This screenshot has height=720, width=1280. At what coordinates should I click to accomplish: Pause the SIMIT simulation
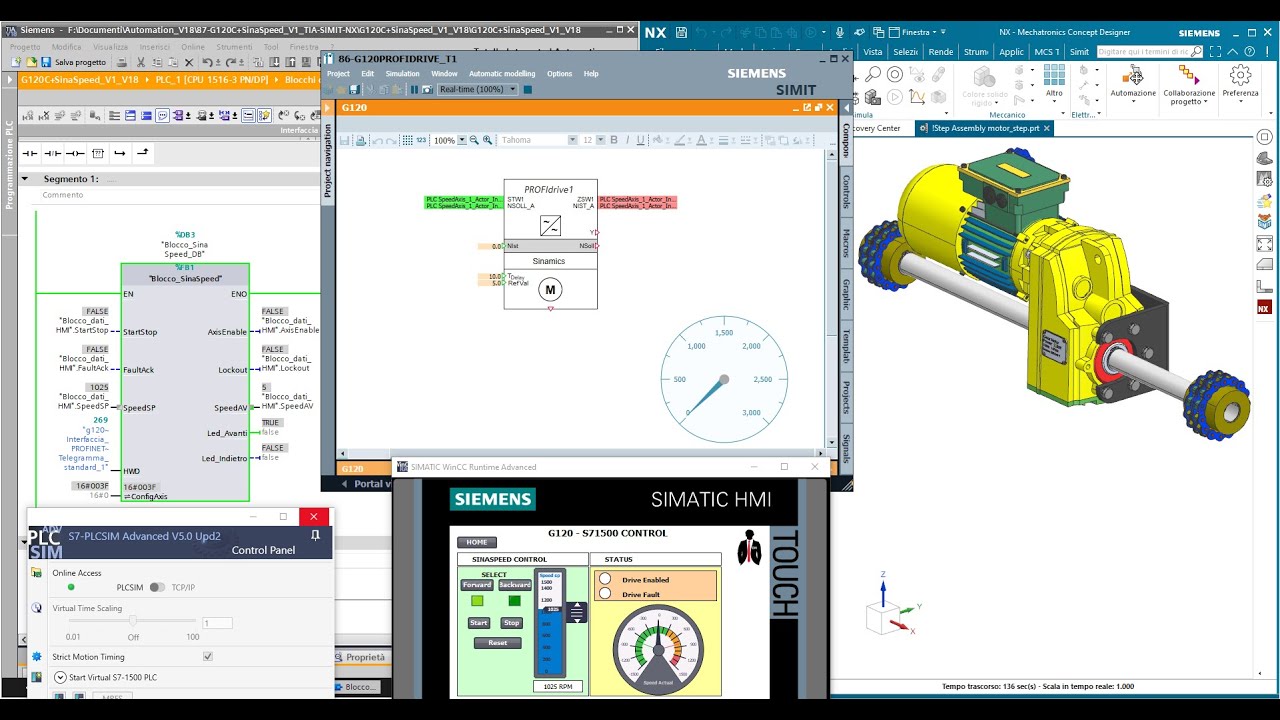(414, 90)
